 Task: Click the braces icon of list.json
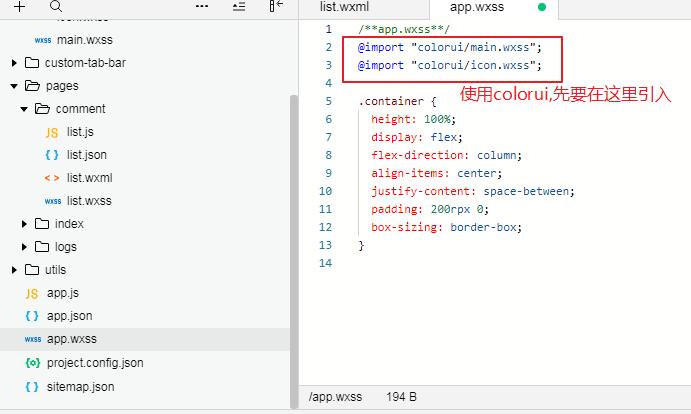click(x=52, y=155)
